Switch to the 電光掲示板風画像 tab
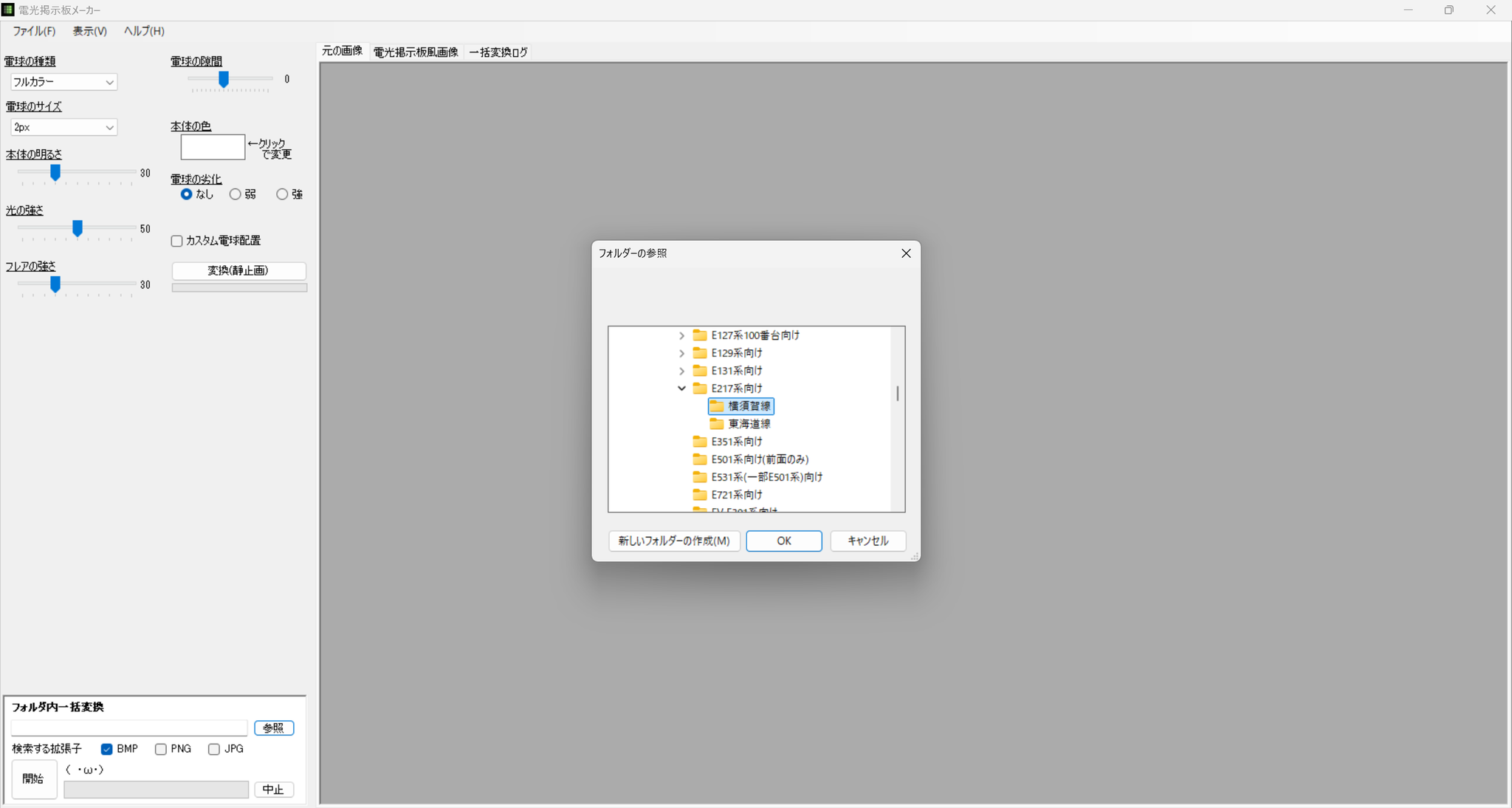Screen dimensions: 1512x808 416,52
